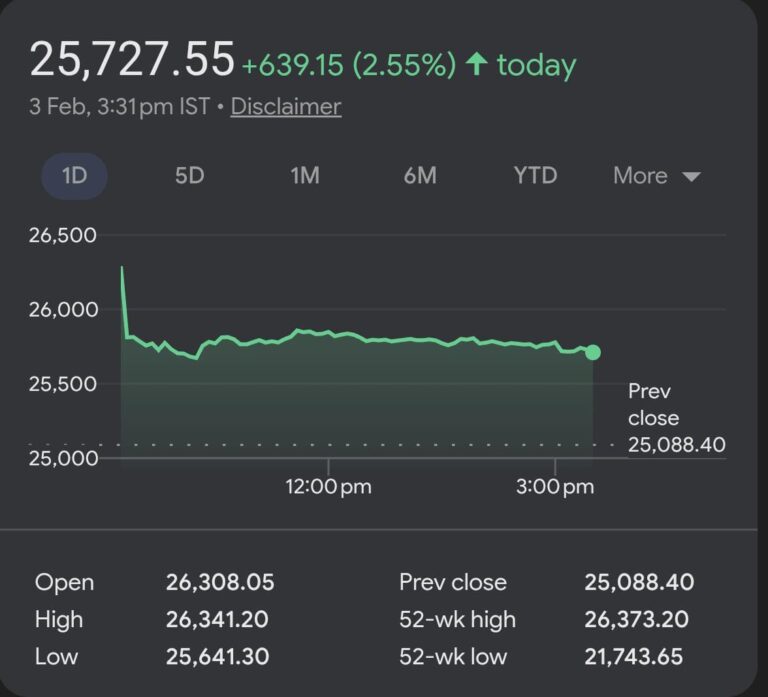Open the 6M chart range
Screen dimensions: 768x697
(x=420, y=176)
